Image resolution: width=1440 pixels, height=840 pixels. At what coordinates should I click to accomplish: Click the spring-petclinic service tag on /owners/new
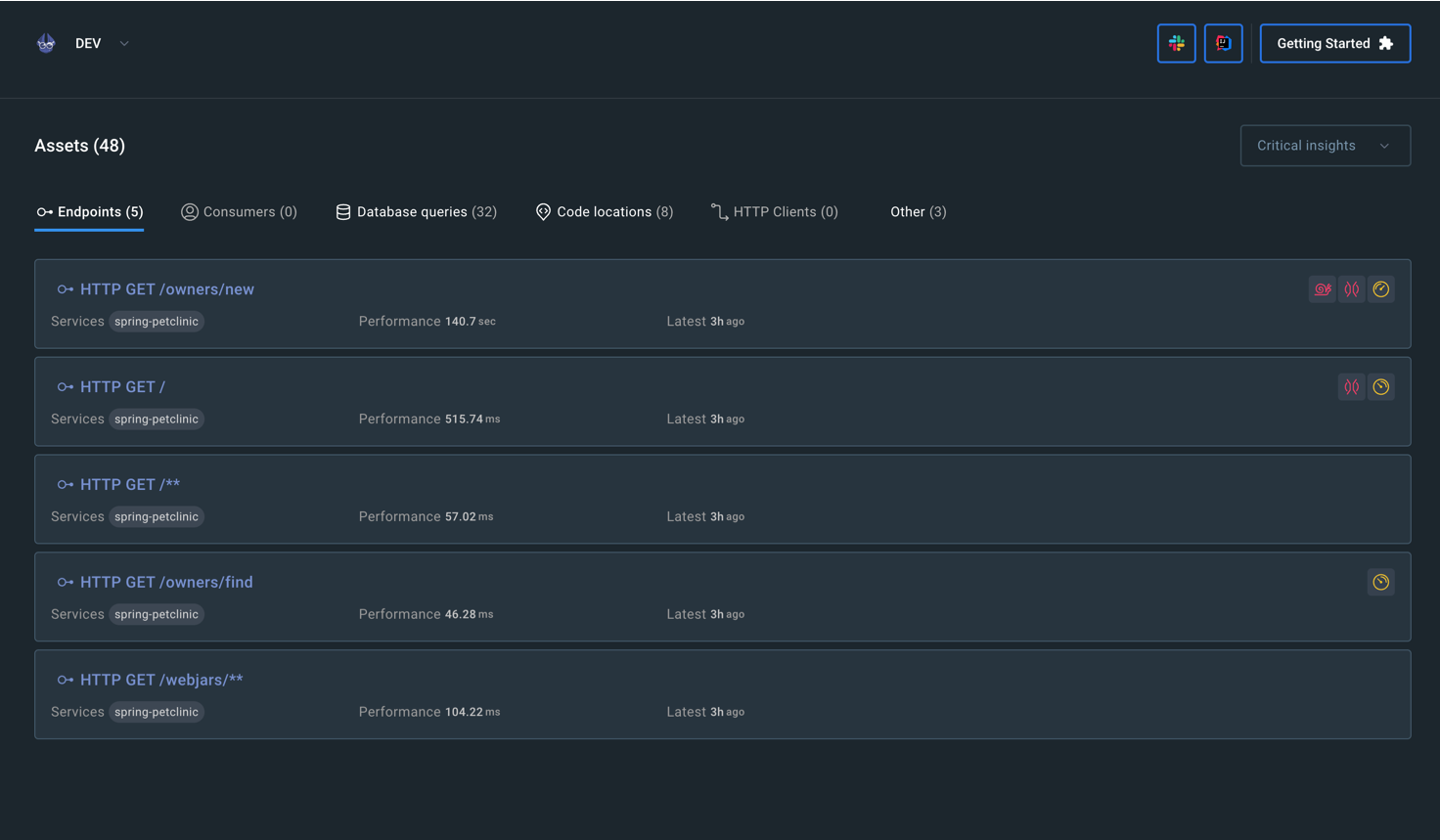(157, 321)
